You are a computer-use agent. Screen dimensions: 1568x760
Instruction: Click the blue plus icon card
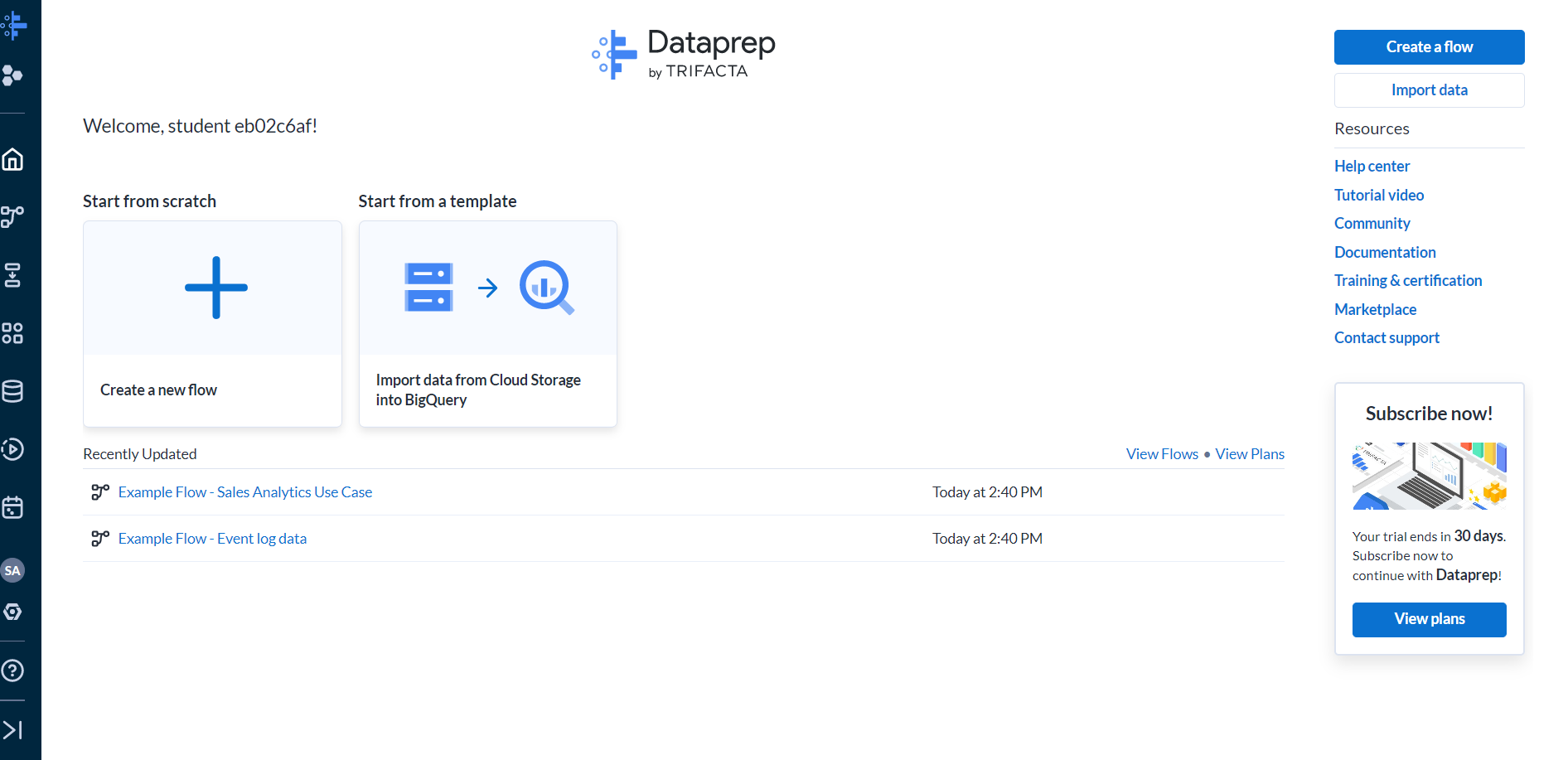(216, 288)
